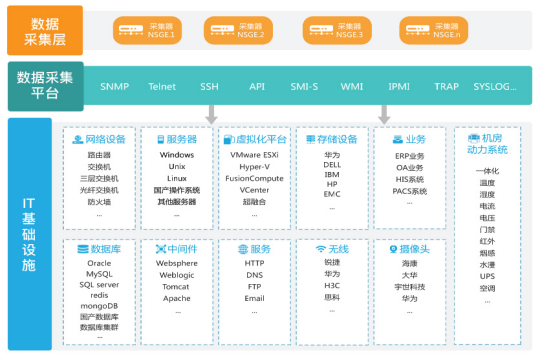Viewport: 541px width, 360px height.
Task: Click the SSH protocol label
Action: point(209,86)
